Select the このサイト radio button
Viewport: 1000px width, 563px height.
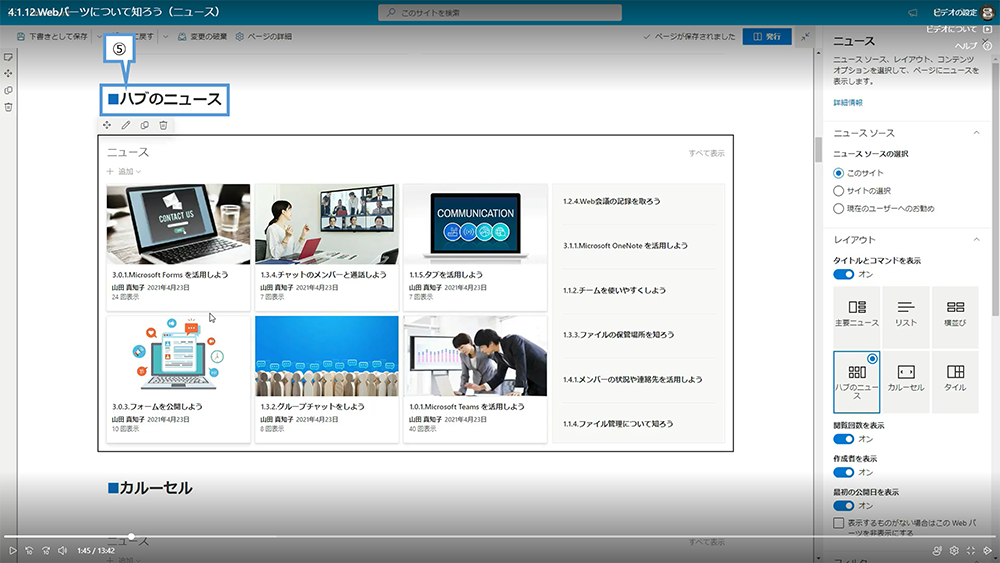pos(839,173)
